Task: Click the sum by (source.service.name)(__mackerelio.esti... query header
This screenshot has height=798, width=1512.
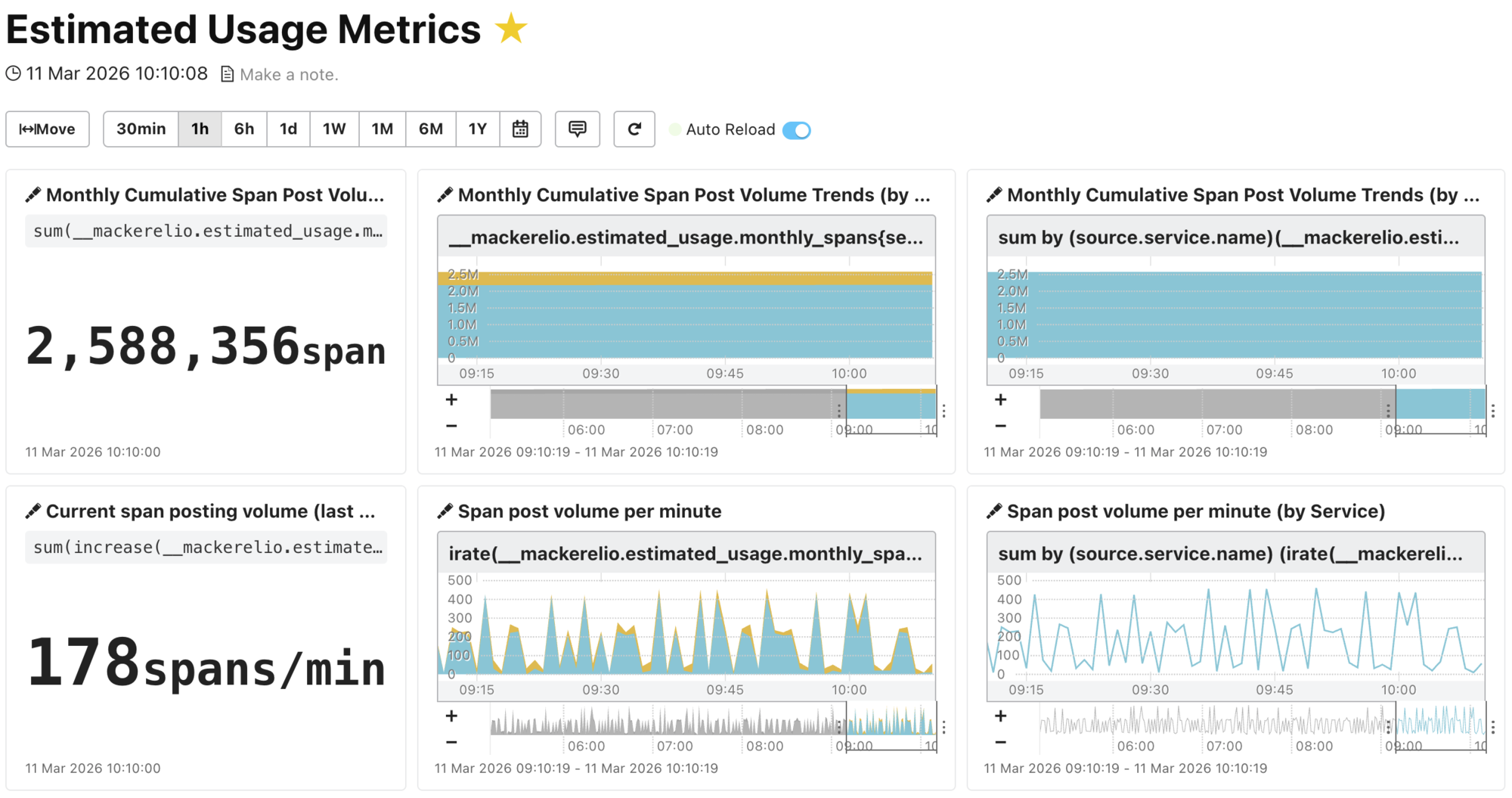Action: coord(1235,238)
